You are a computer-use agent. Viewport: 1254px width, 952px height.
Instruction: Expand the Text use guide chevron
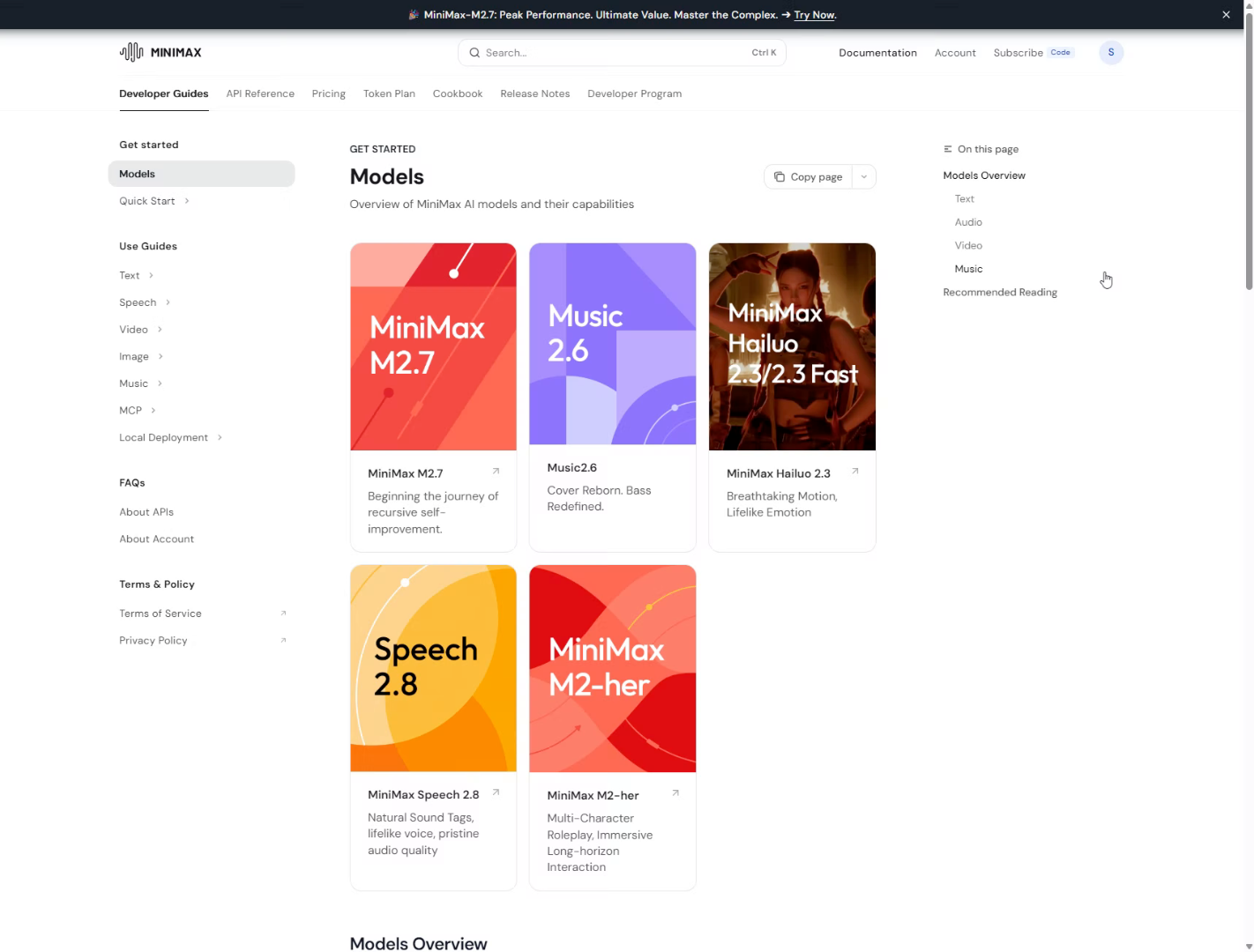(151, 276)
